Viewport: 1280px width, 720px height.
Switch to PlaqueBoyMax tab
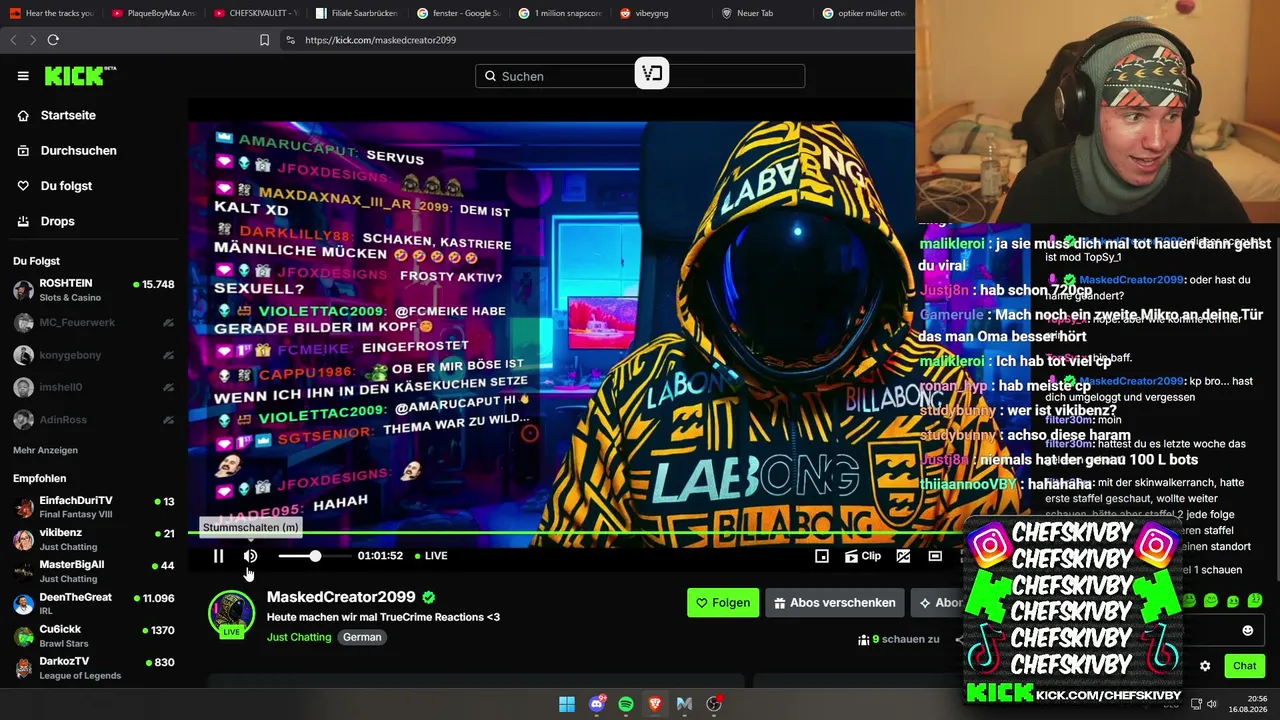click(153, 13)
